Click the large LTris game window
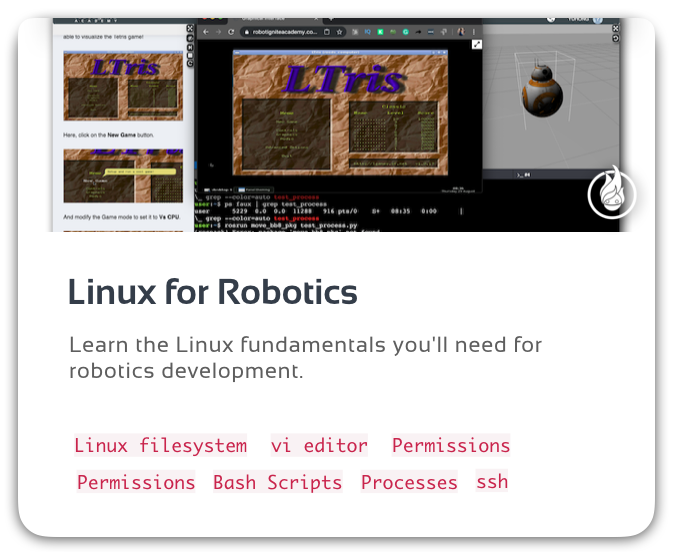Screen dimensions: 676x552 (340, 113)
